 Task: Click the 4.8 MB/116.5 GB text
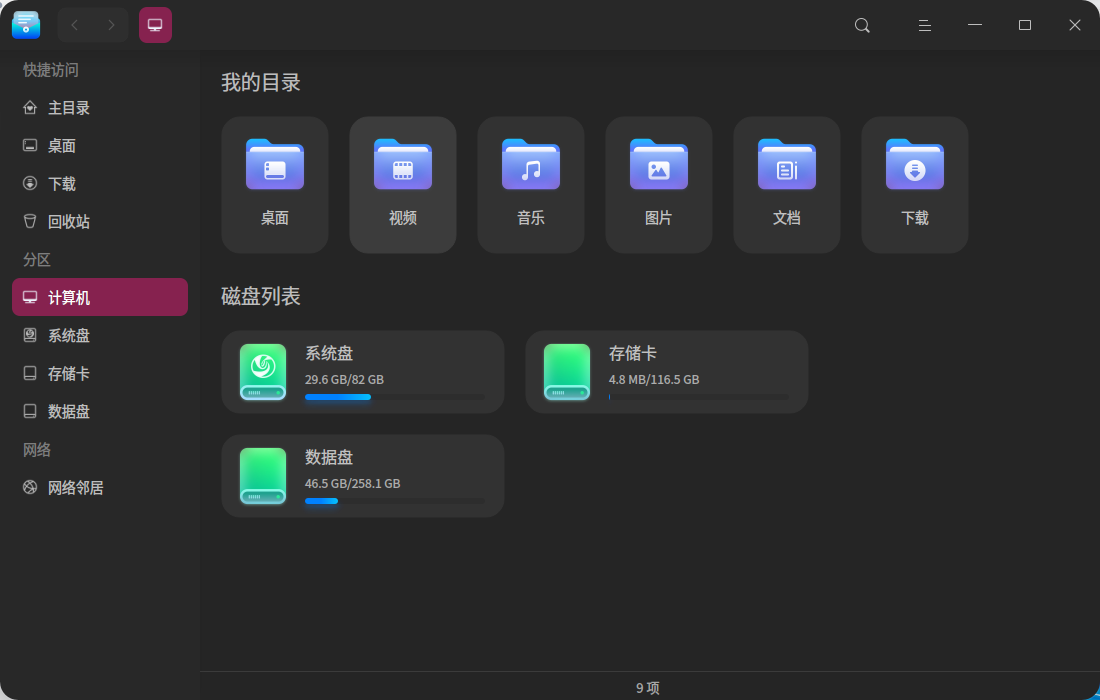pyautogui.click(x=654, y=379)
